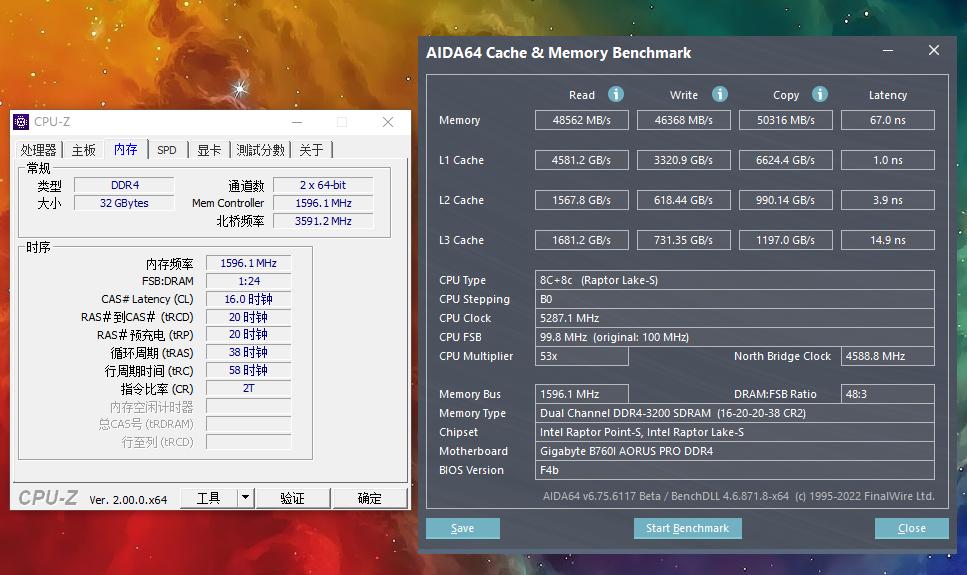Click the Write column info icon

[720, 94]
